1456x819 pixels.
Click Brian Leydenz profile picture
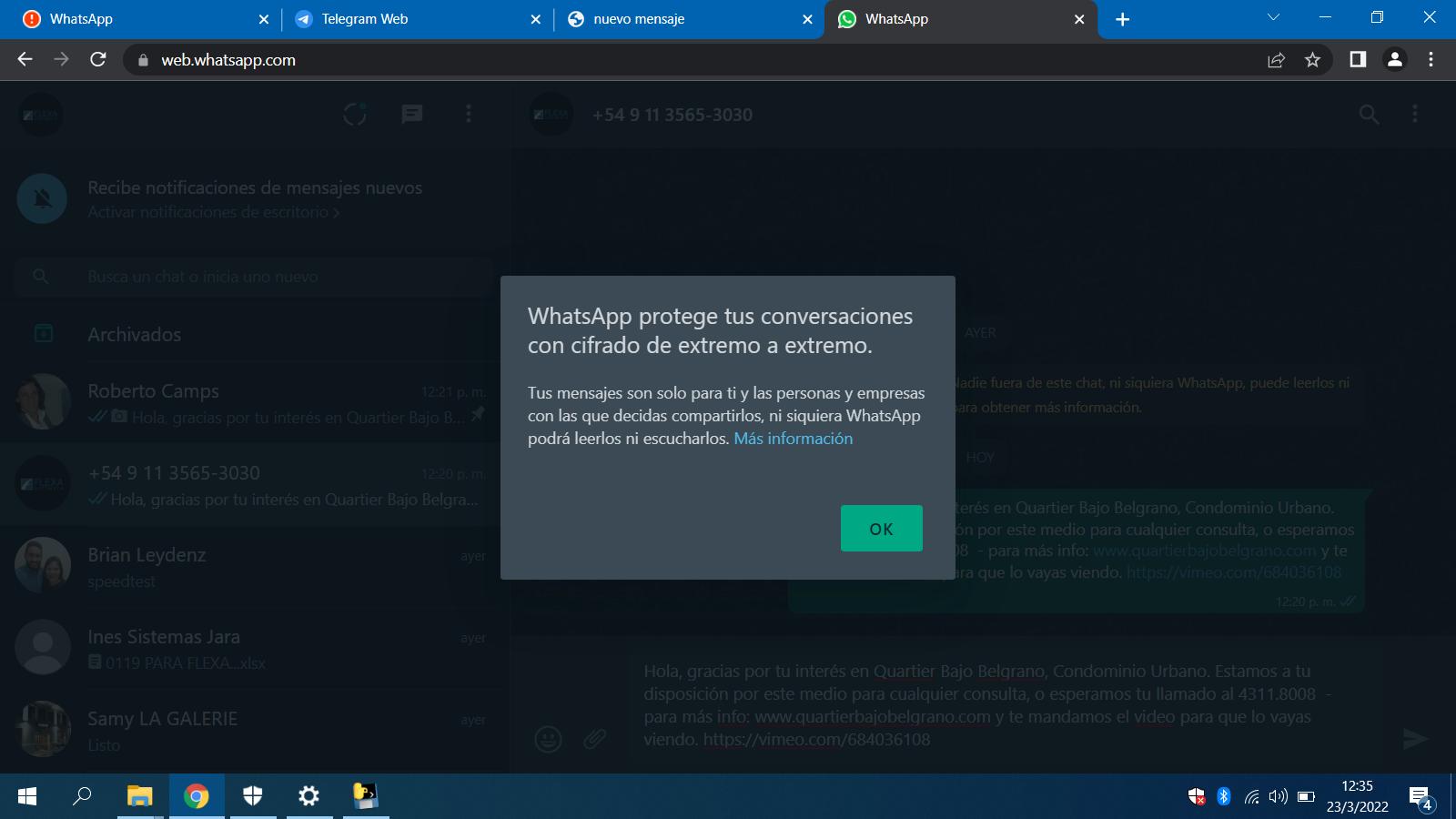(x=43, y=565)
